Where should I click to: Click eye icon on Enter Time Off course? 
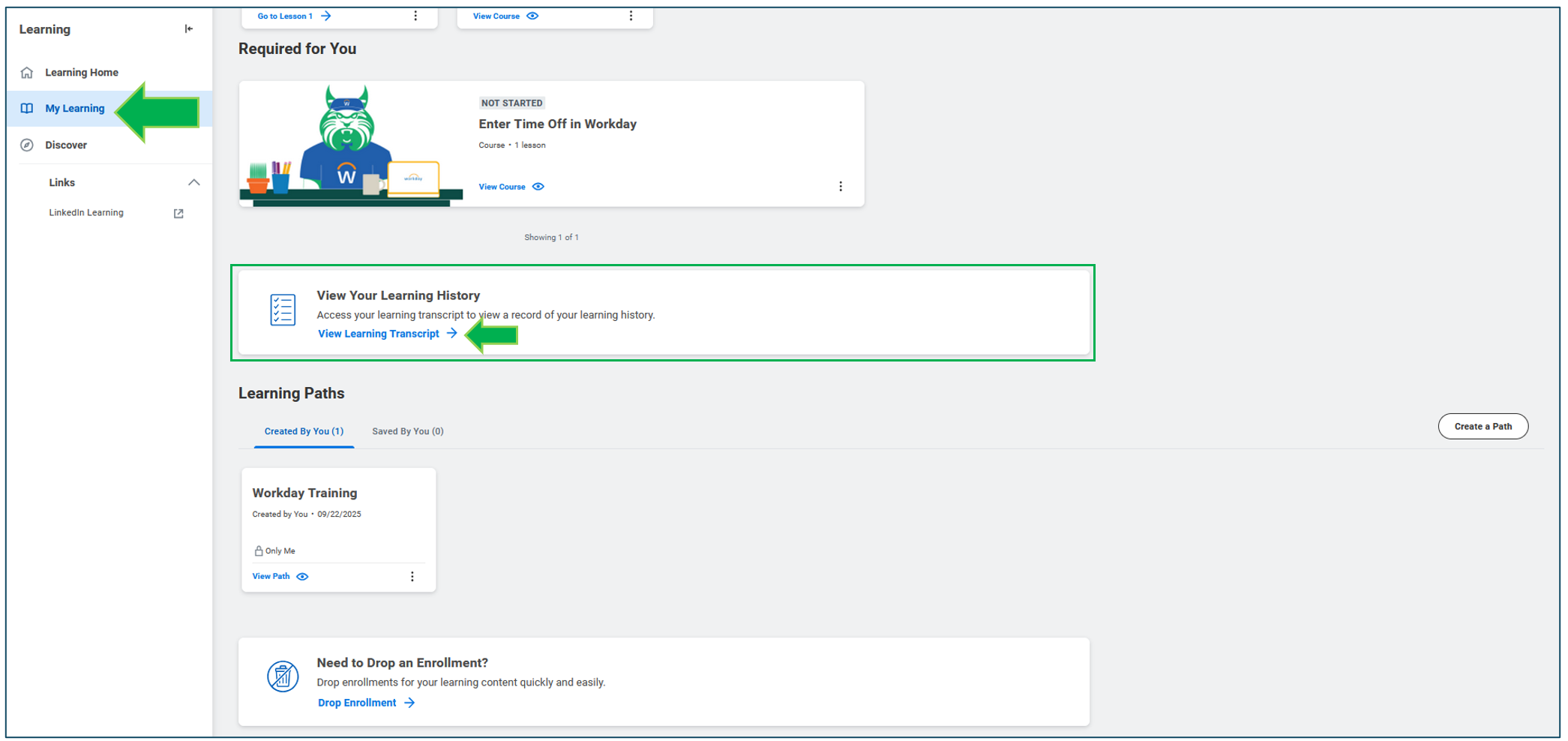point(538,187)
